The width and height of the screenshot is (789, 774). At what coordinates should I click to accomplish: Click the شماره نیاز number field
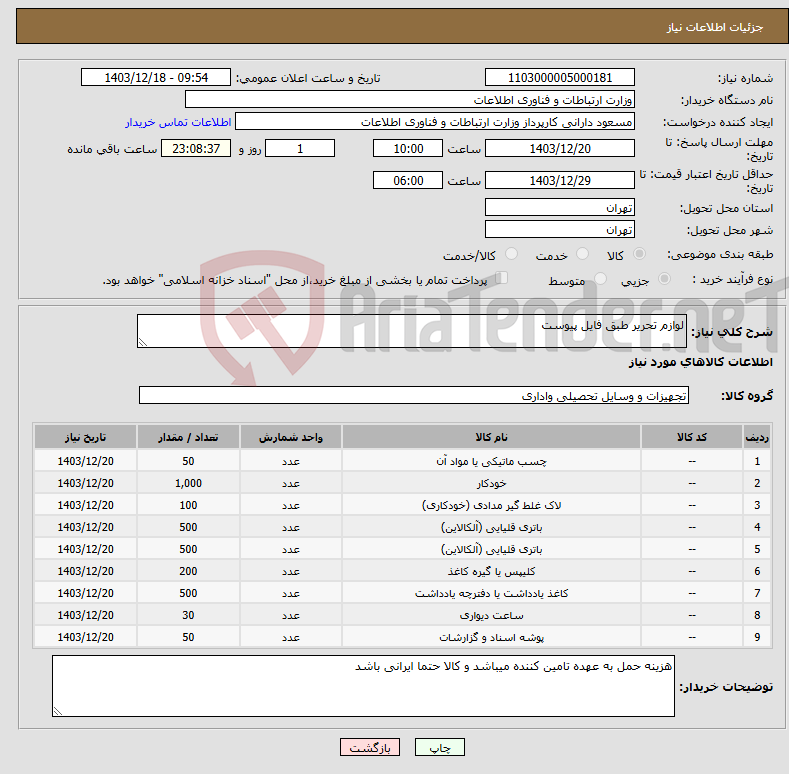[560, 78]
